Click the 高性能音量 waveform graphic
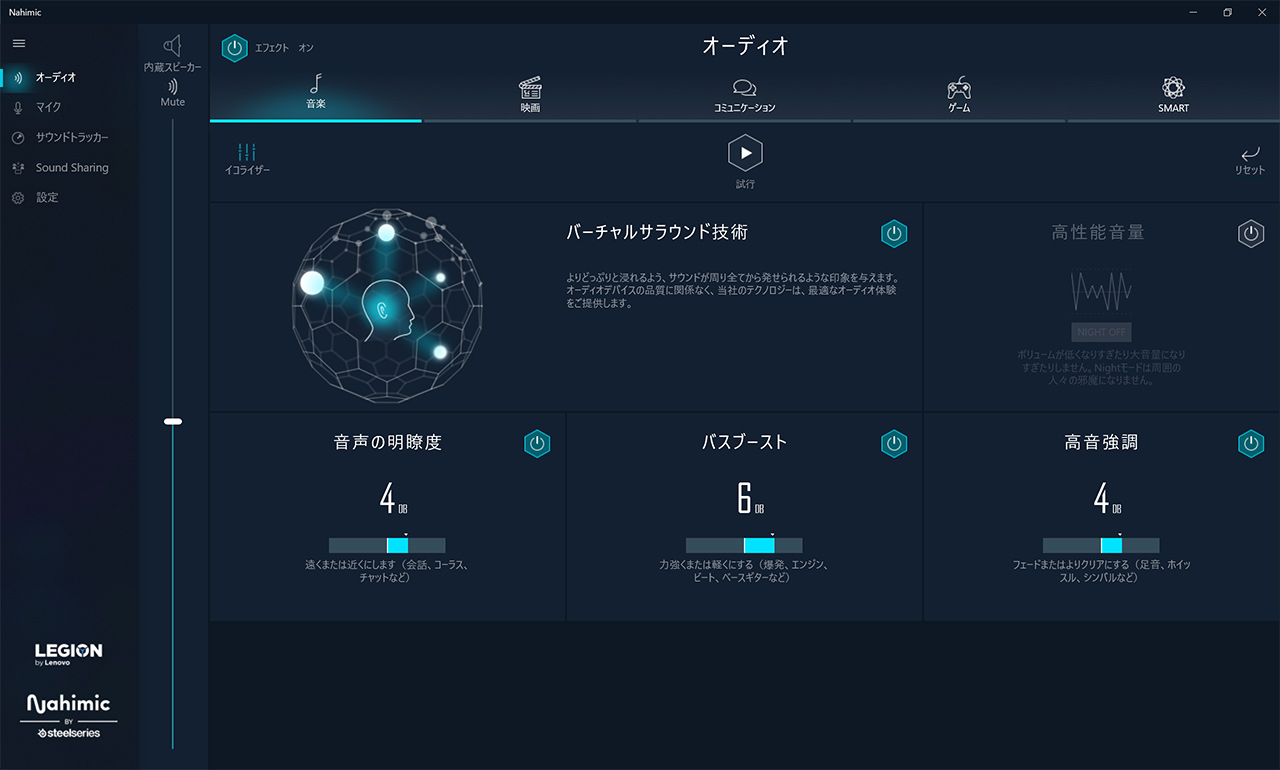Viewport: 1280px width, 770px height. click(1101, 290)
